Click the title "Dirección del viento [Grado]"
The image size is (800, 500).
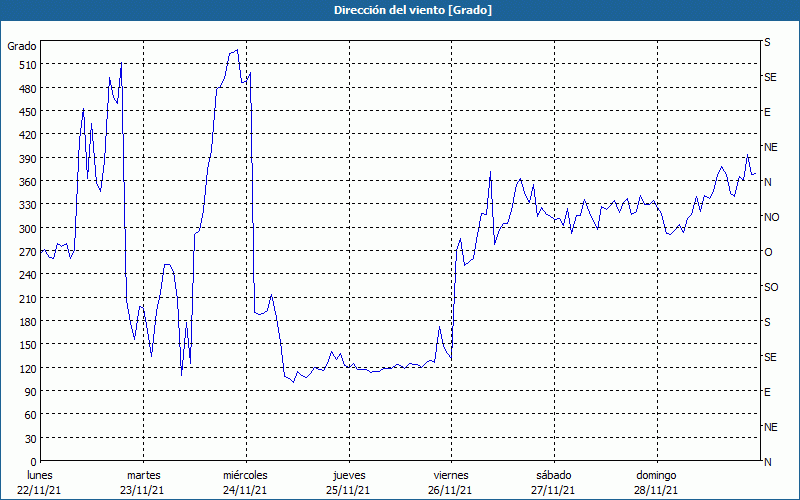pos(413,10)
